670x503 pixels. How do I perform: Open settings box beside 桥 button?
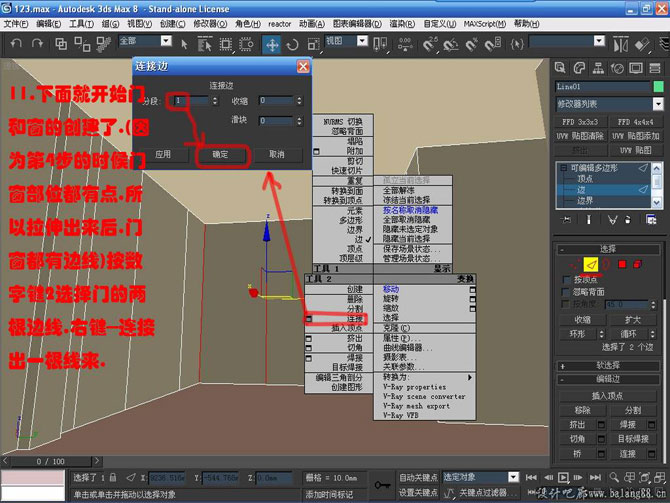(601, 454)
